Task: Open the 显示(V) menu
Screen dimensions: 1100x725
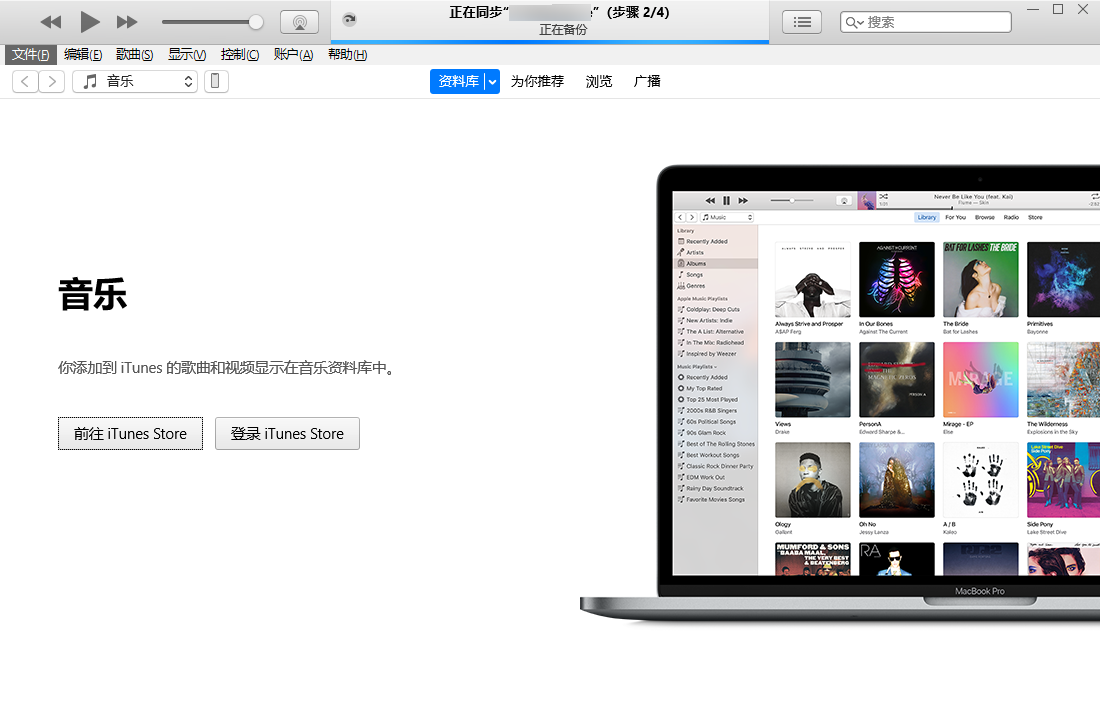Action: pyautogui.click(x=187, y=54)
